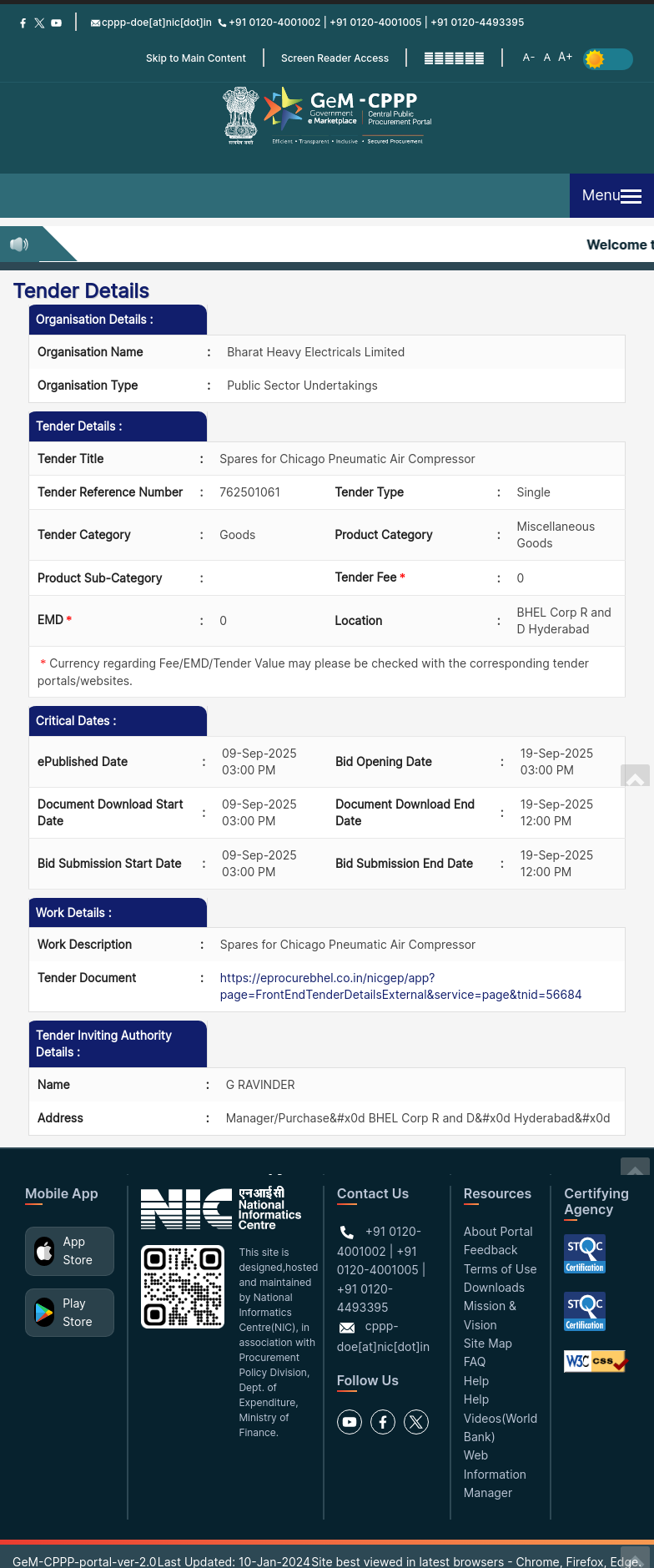Image resolution: width=654 pixels, height=1568 pixels.
Task: Decrease font size with A- control
Action: (528, 58)
